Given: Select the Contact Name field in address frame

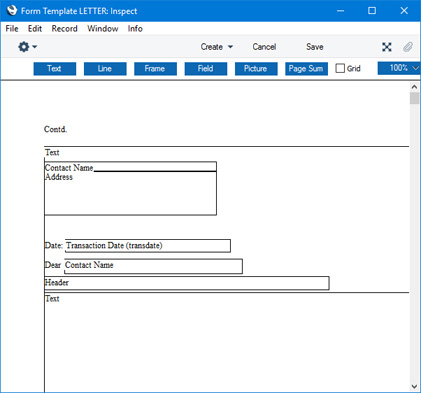Looking at the screenshot, I should 130,167.
